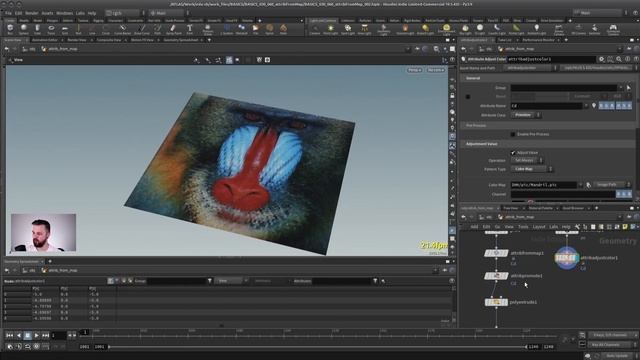
Task: Create a Point Light from the shelf
Action: click(x=330, y=29)
